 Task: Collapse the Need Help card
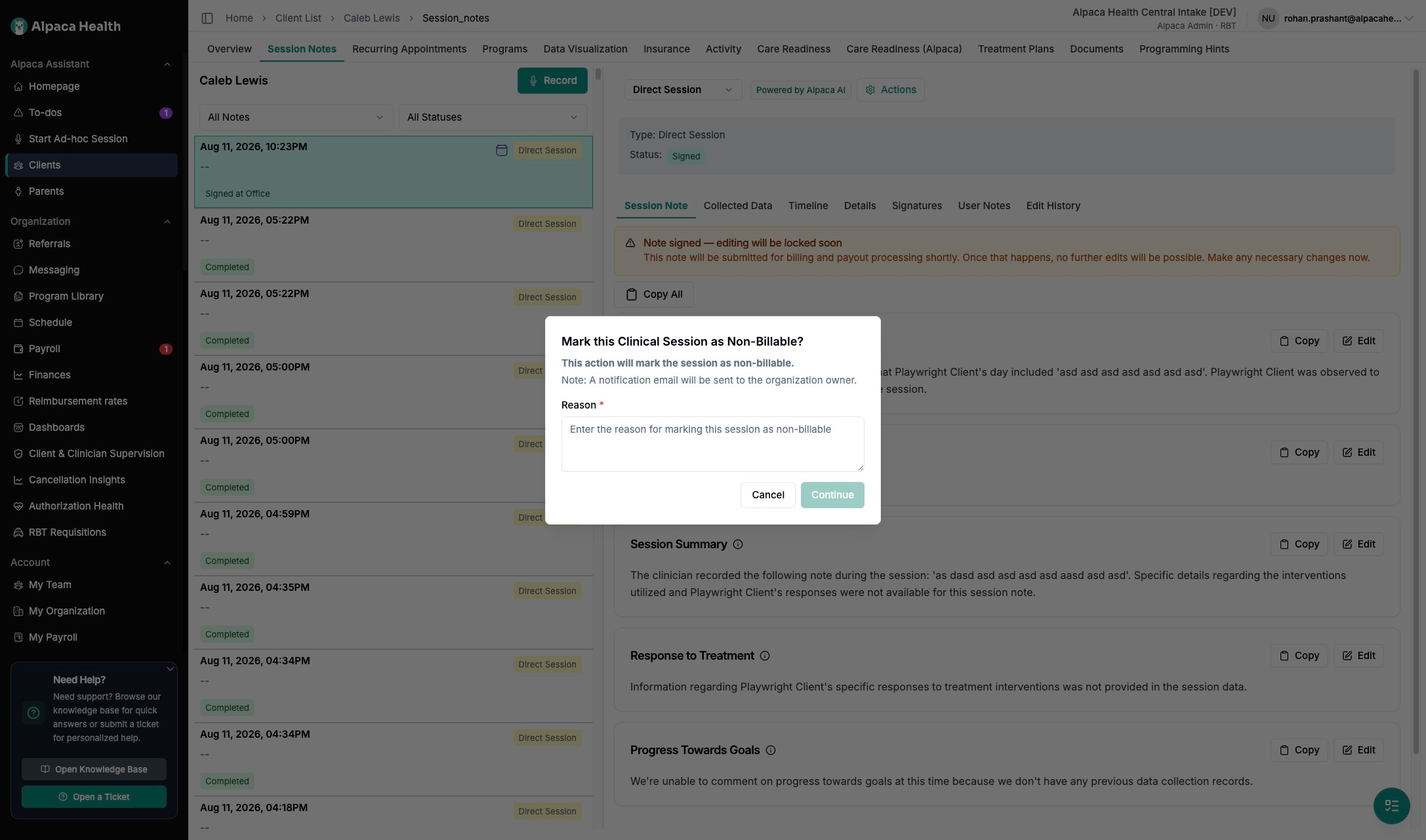coord(170,669)
